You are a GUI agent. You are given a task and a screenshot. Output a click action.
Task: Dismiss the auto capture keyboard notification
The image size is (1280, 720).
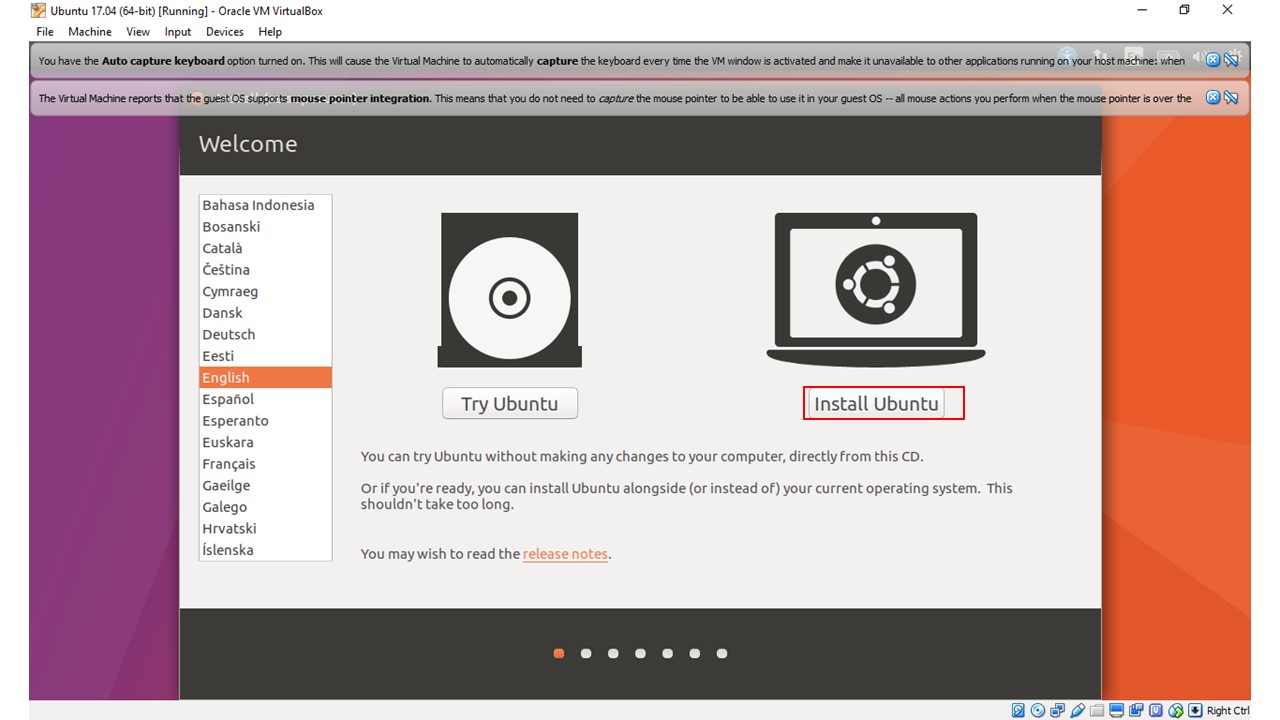click(1213, 60)
